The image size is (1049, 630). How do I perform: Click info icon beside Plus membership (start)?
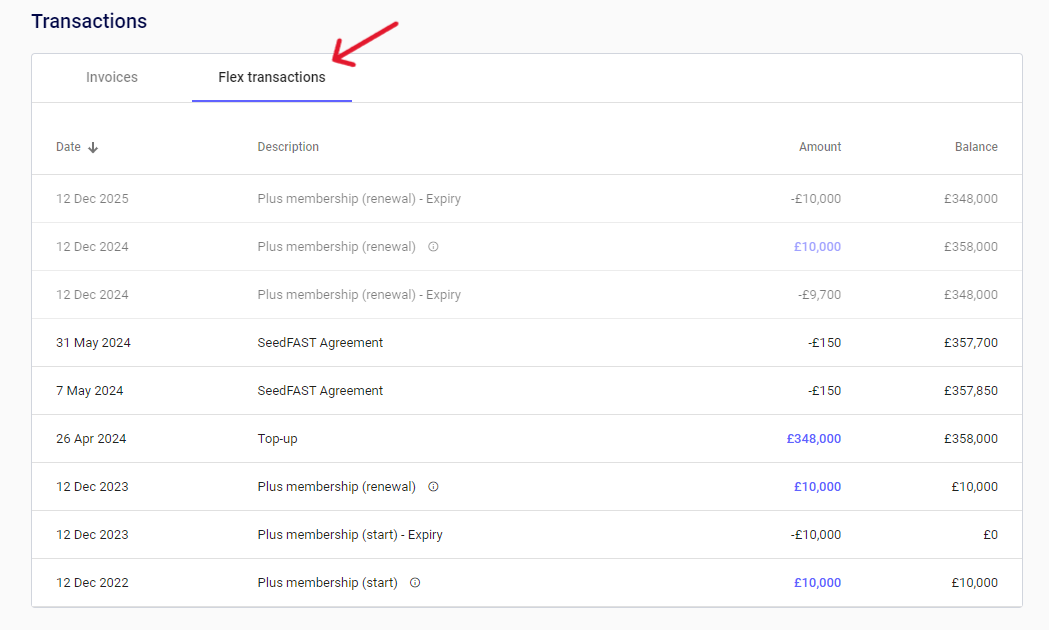tap(415, 583)
